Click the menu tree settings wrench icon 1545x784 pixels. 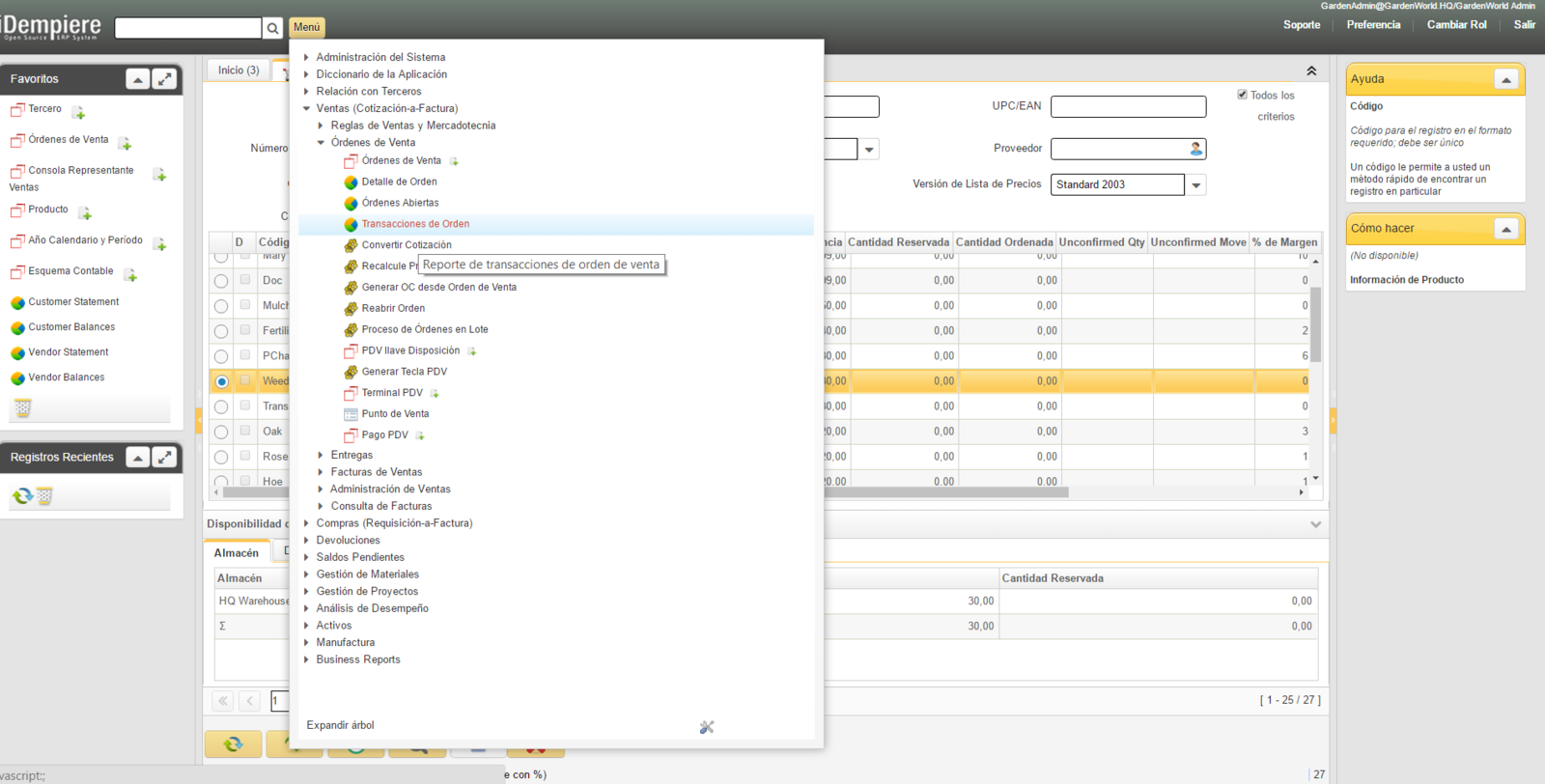(707, 727)
